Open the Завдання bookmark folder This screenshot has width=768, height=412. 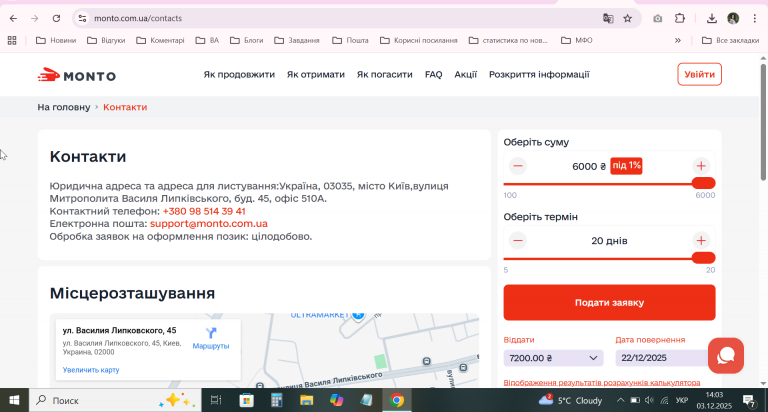click(297, 40)
